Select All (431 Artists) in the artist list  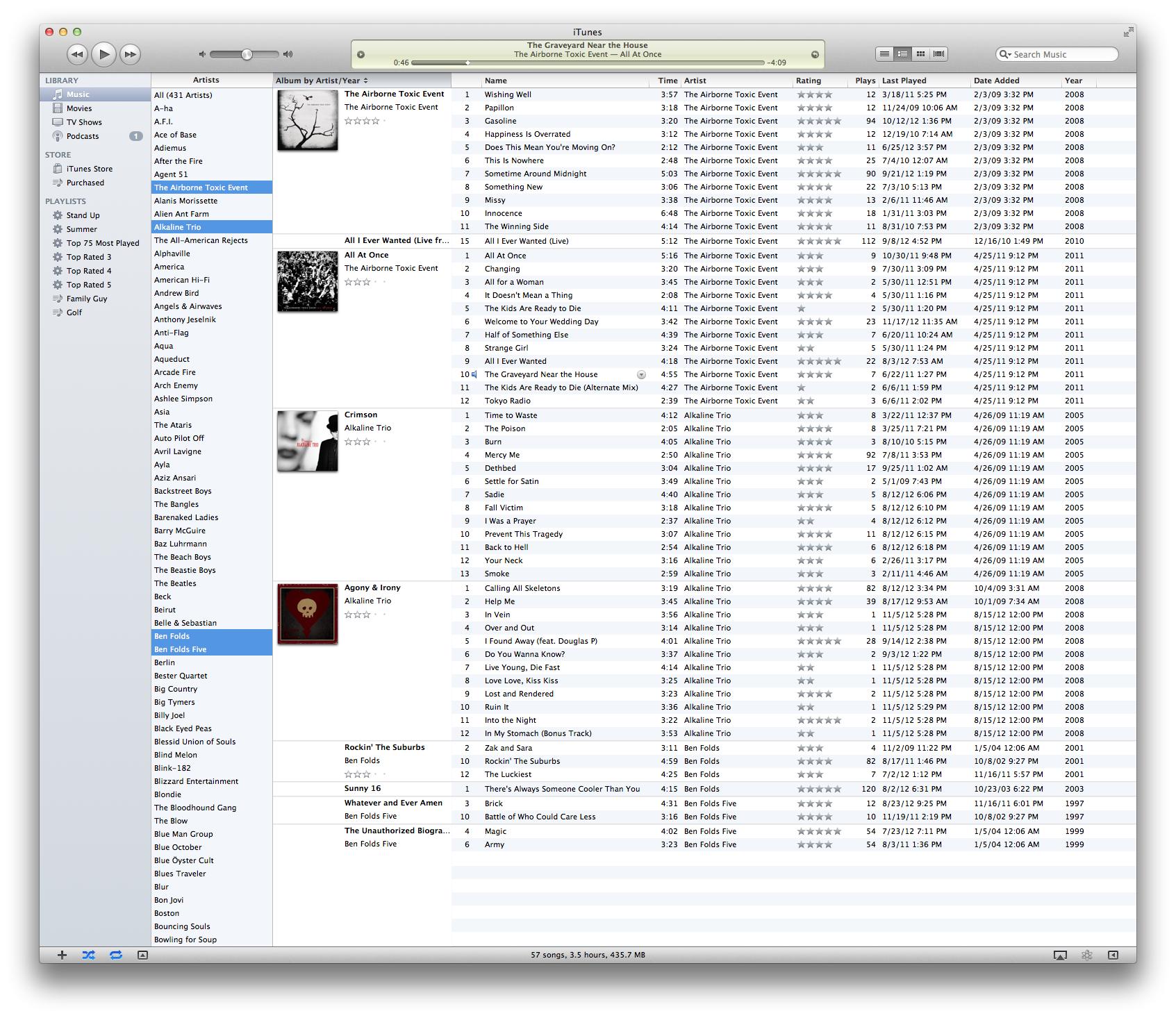point(212,95)
